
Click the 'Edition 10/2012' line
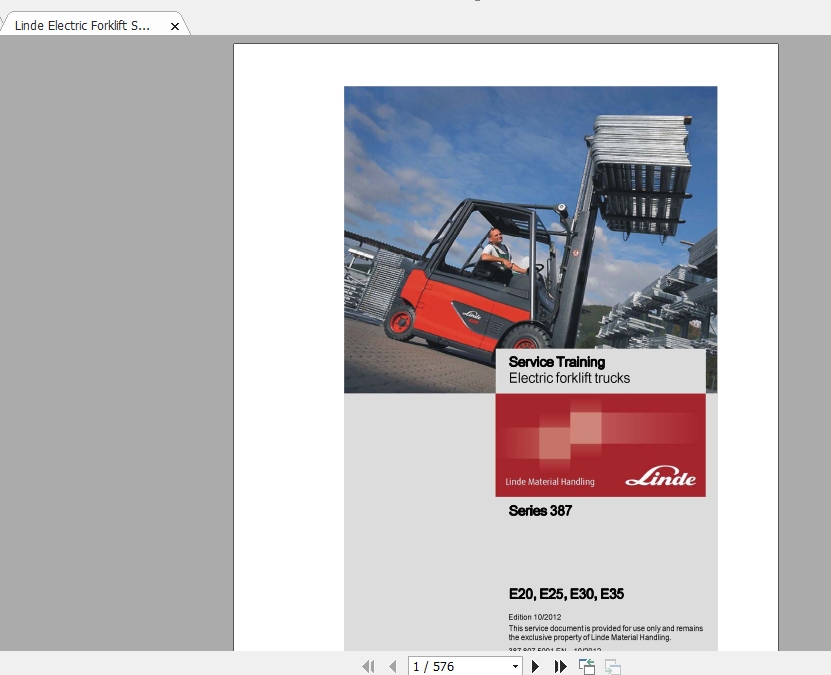[534, 617]
